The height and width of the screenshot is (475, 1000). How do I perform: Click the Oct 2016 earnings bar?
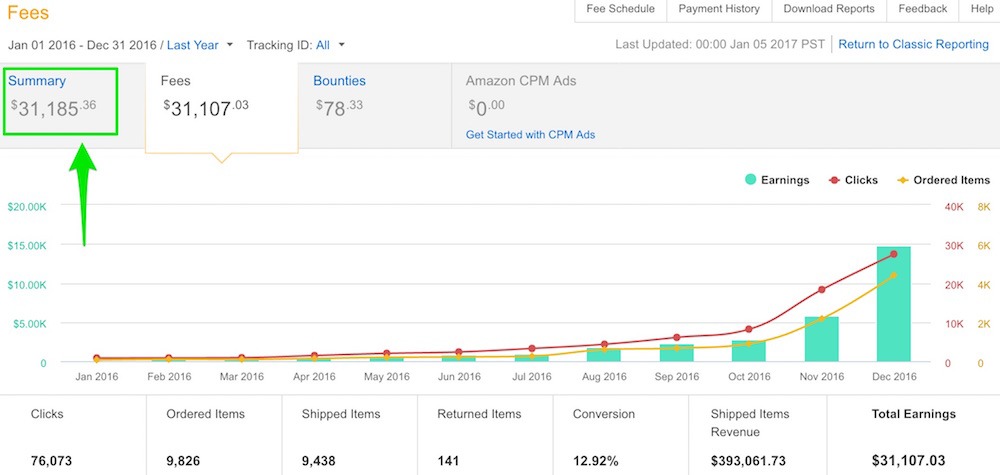coord(748,351)
